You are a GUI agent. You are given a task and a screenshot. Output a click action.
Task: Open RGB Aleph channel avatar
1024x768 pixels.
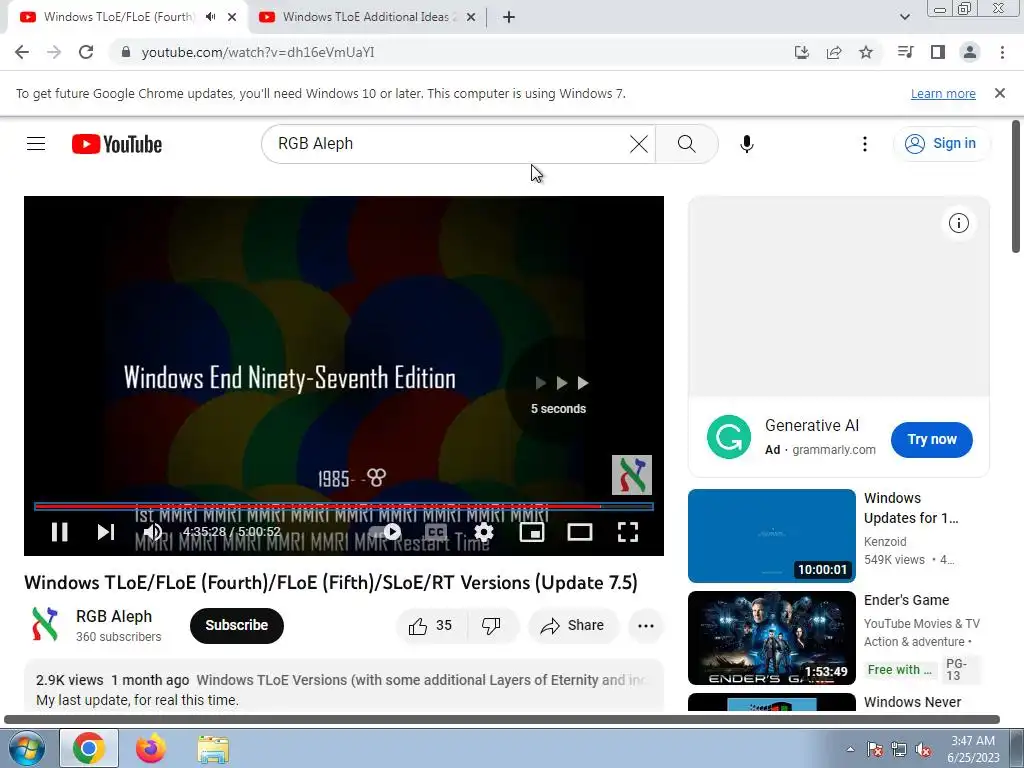45,624
